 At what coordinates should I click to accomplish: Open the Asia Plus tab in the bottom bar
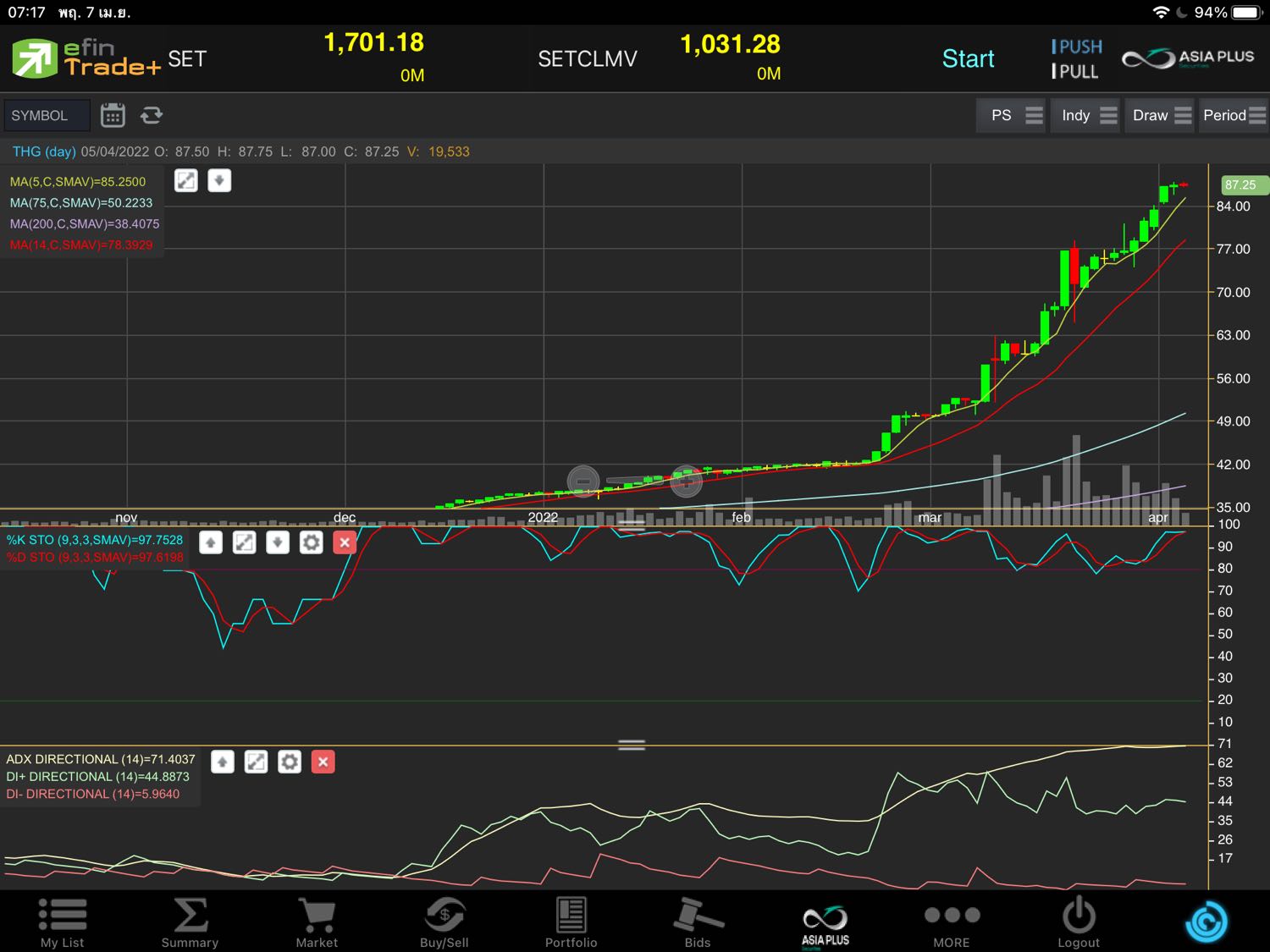[x=825, y=926]
